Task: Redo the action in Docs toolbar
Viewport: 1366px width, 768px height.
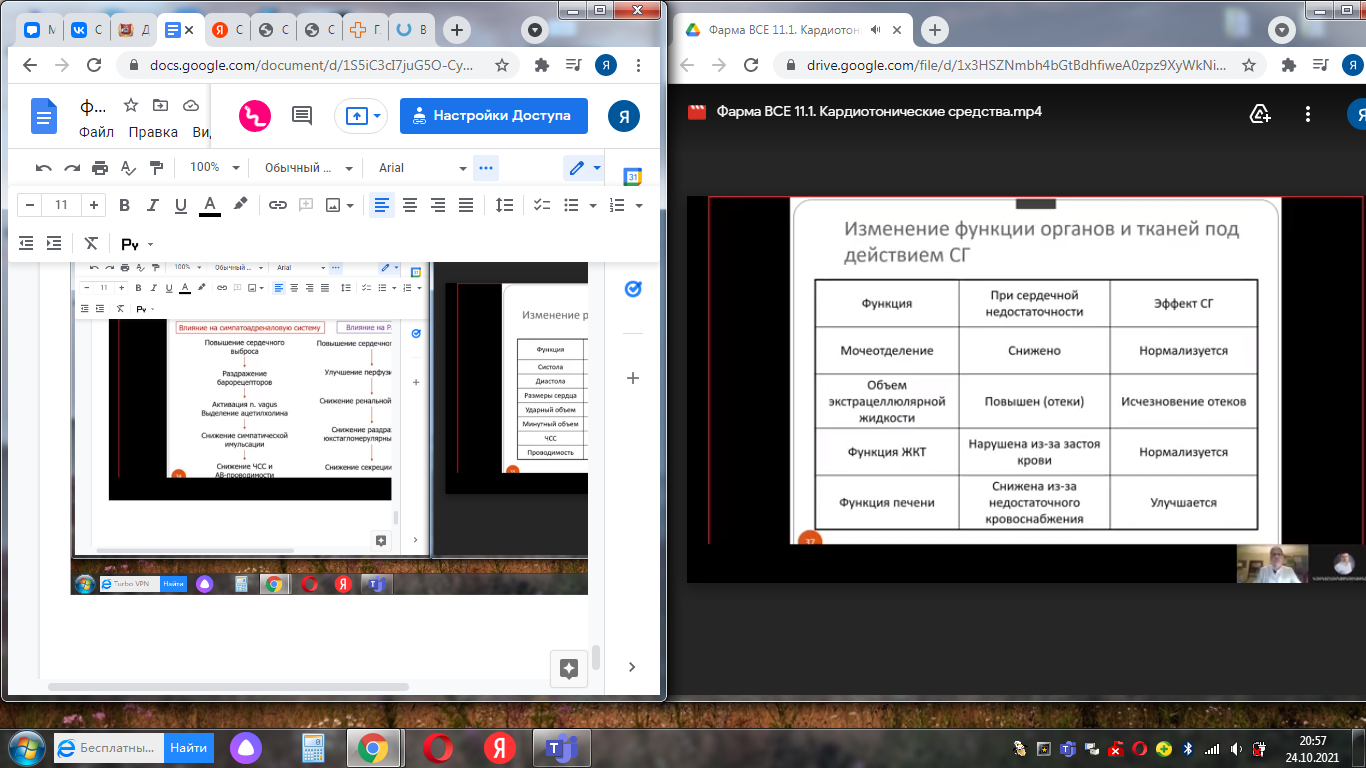Action: [72, 168]
